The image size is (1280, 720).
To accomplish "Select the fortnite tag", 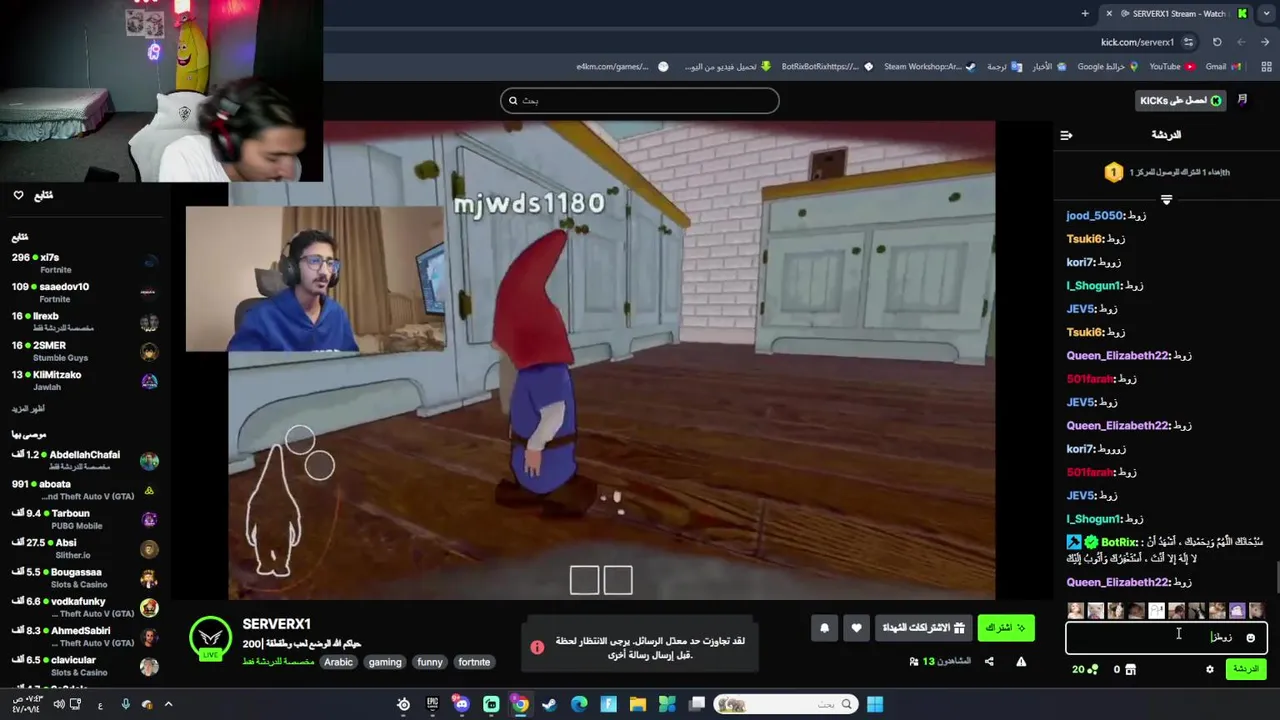I will tap(474, 662).
